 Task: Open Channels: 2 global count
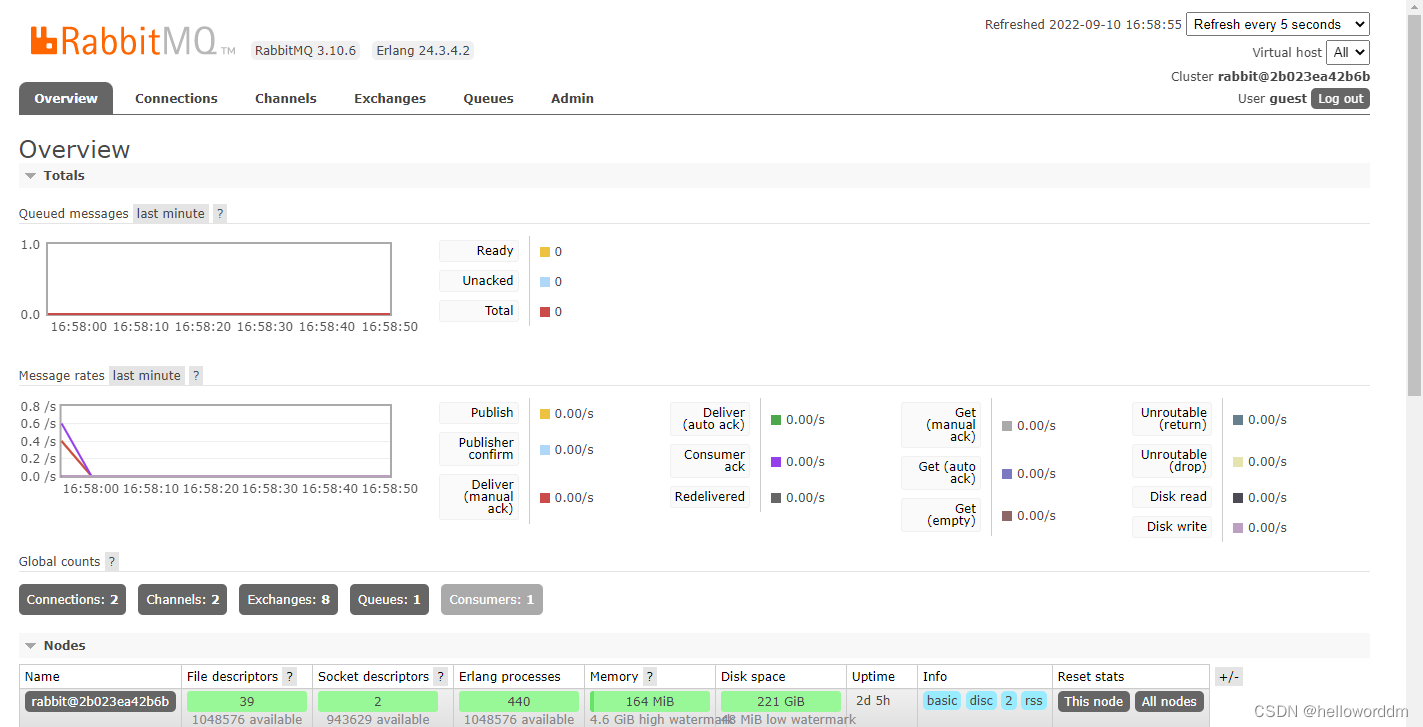point(182,599)
